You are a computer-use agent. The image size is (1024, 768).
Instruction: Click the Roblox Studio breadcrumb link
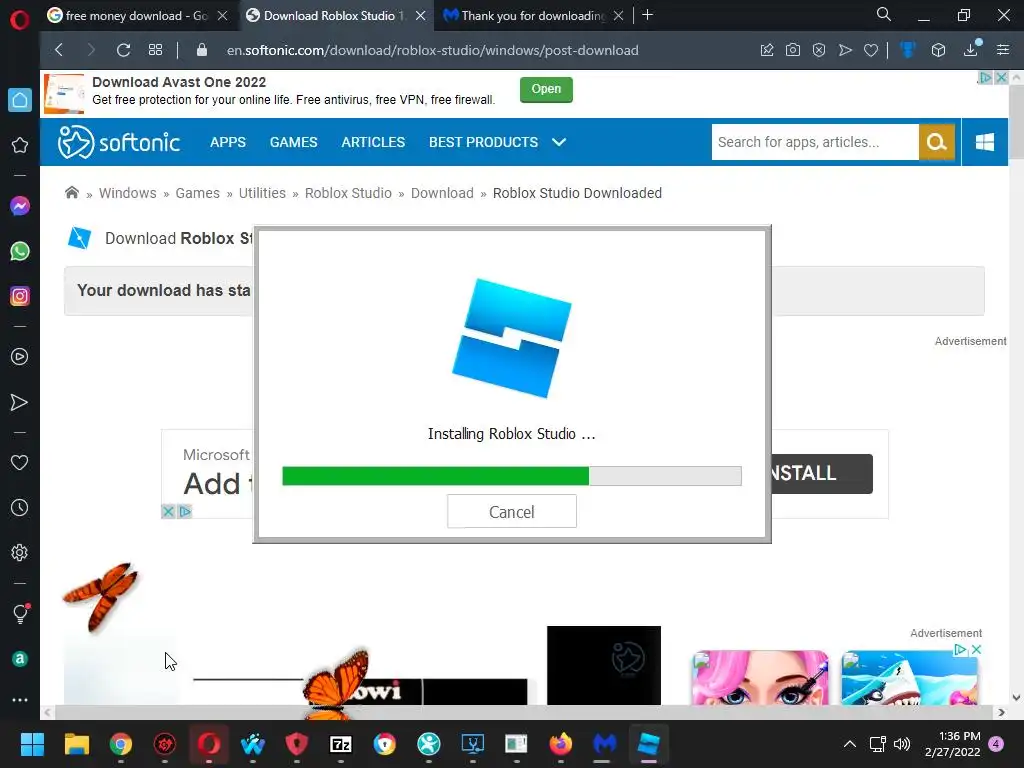coord(348,193)
